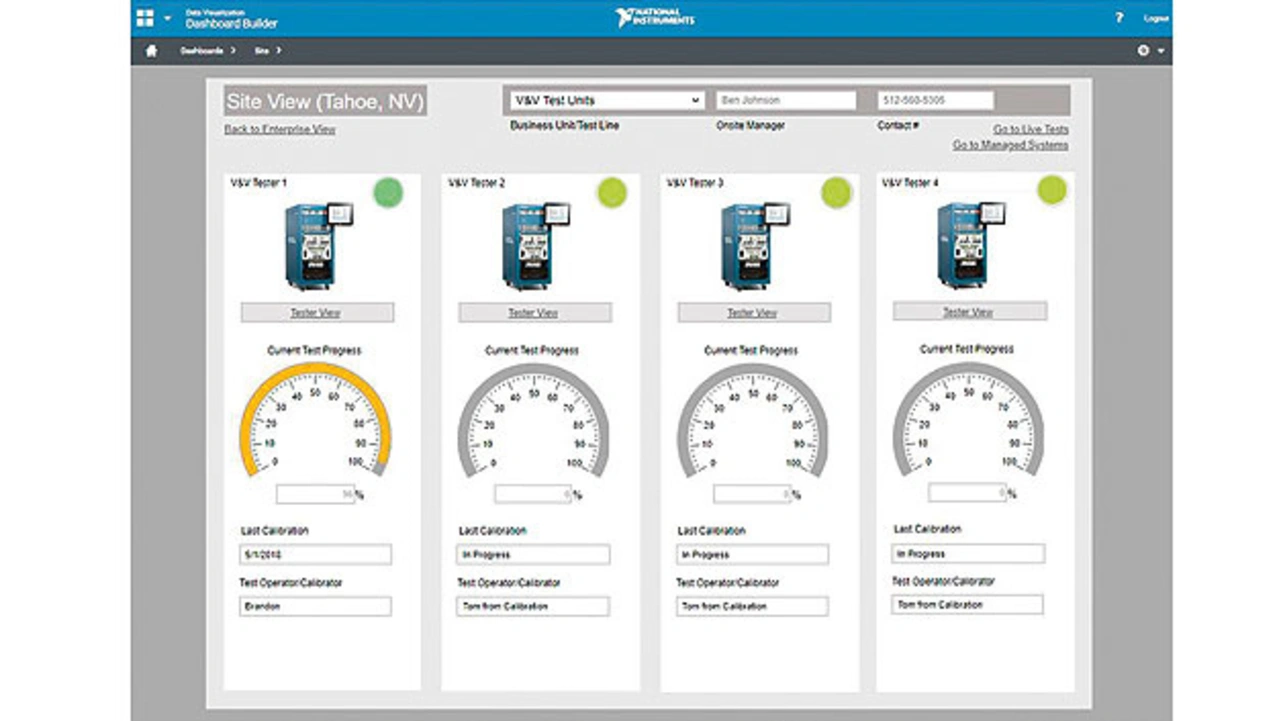Select the Site breadcrumb

[x=262, y=50]
